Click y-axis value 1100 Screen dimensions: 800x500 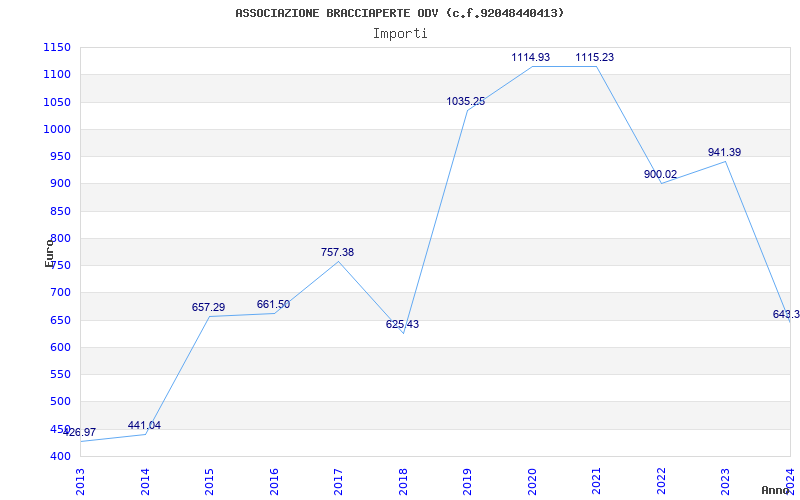(x=57, y=74)
